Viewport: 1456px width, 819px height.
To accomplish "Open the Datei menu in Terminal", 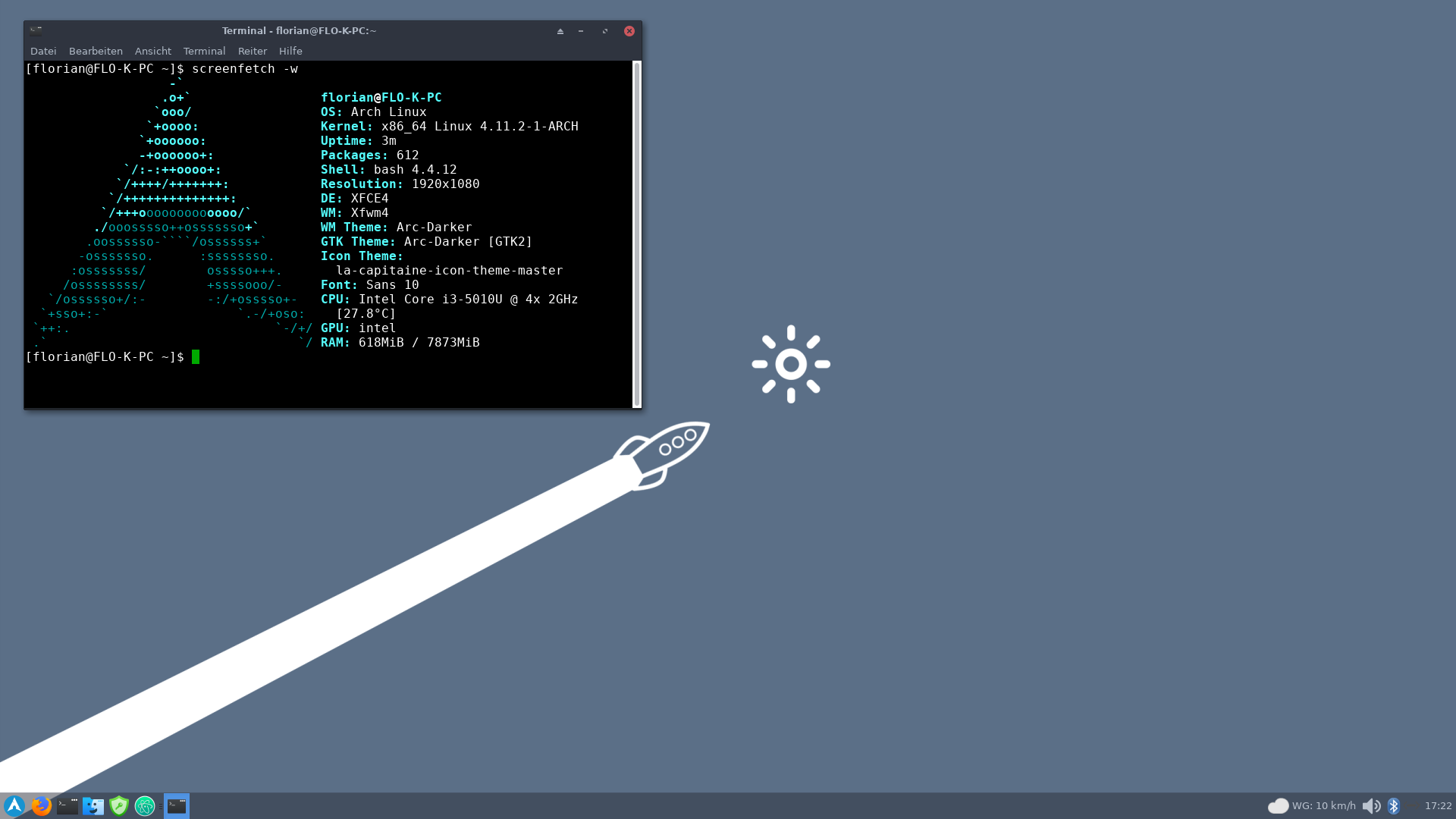I will [42, 51].
